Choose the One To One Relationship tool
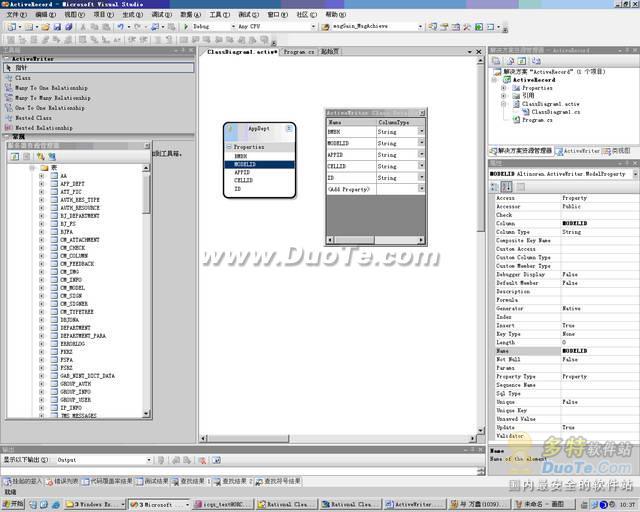Viewport: 640px width, 512px height. [x=50, y=108]
